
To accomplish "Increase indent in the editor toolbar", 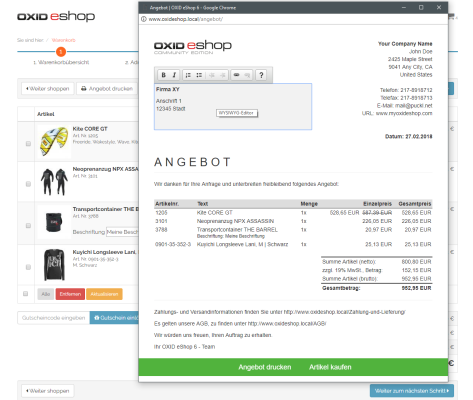I will [x=223, y=75].
